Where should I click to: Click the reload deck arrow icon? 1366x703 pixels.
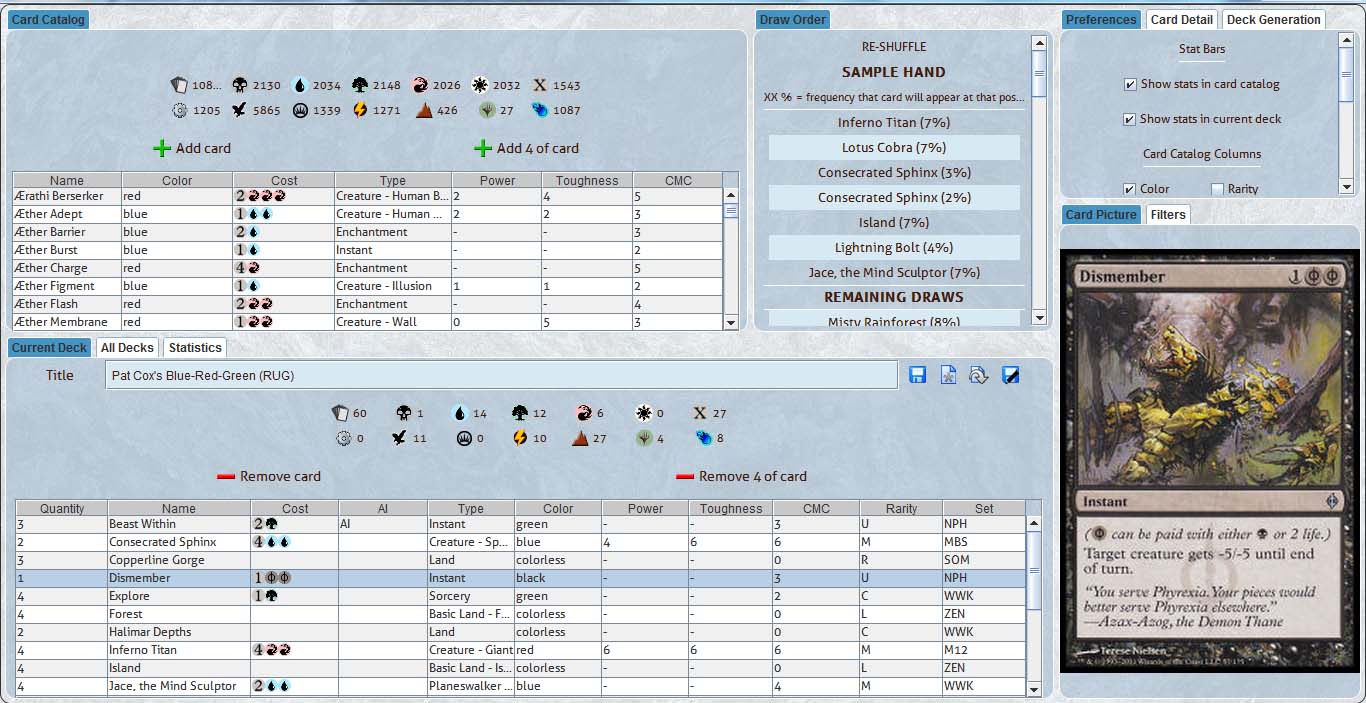979,375
